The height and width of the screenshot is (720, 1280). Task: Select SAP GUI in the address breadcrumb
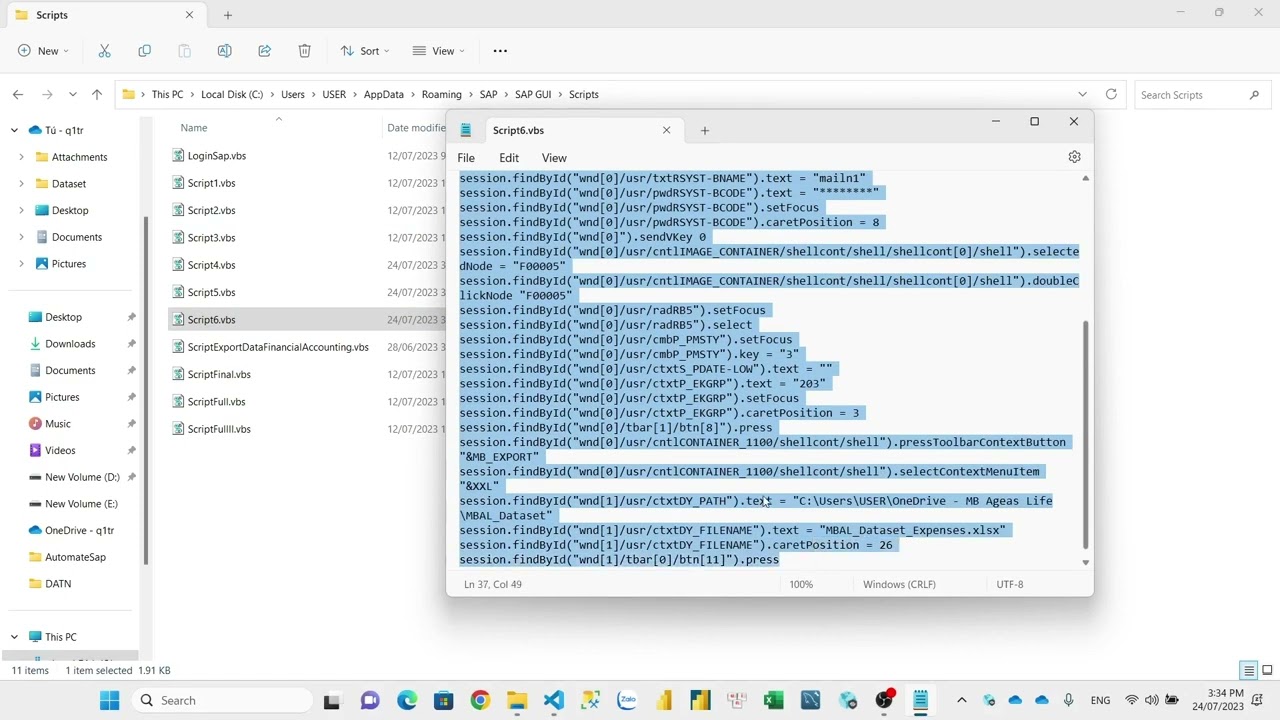(533, 94)
